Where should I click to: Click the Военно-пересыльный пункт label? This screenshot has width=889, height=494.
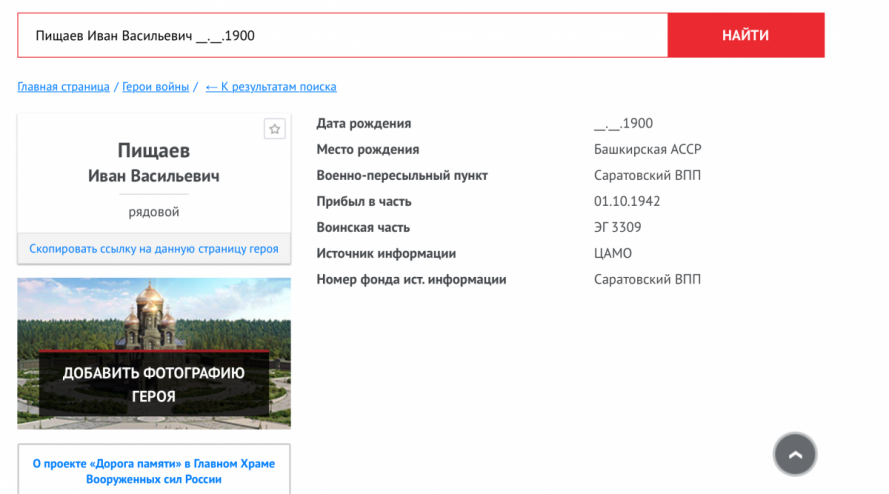pyautogui.click(x=402, y=176)
